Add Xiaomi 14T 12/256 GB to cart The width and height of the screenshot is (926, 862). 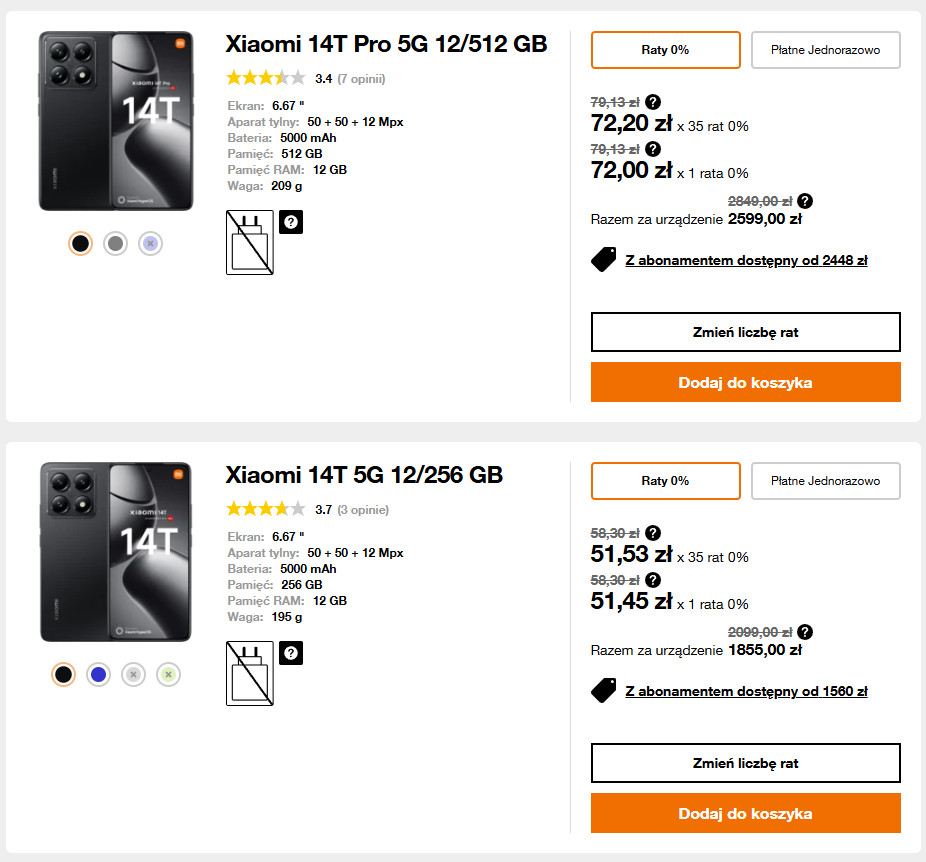click(x=745, y=813)
